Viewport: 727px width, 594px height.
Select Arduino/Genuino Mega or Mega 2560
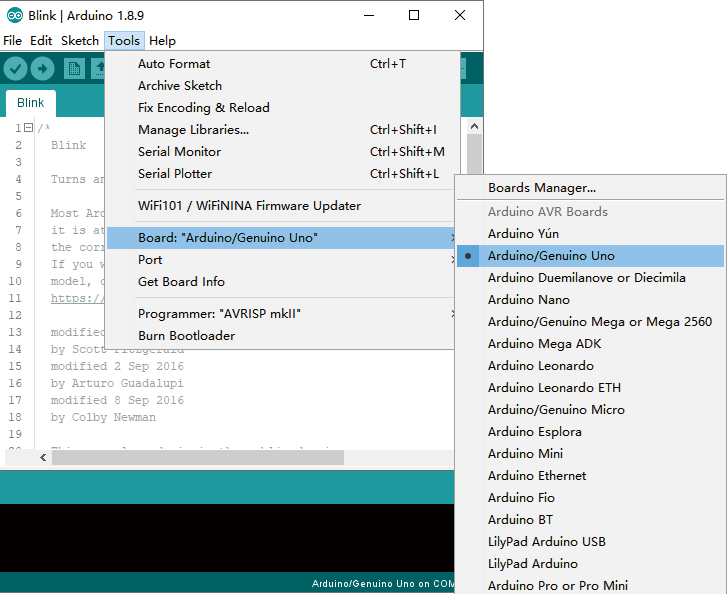(x=590, y=322)
